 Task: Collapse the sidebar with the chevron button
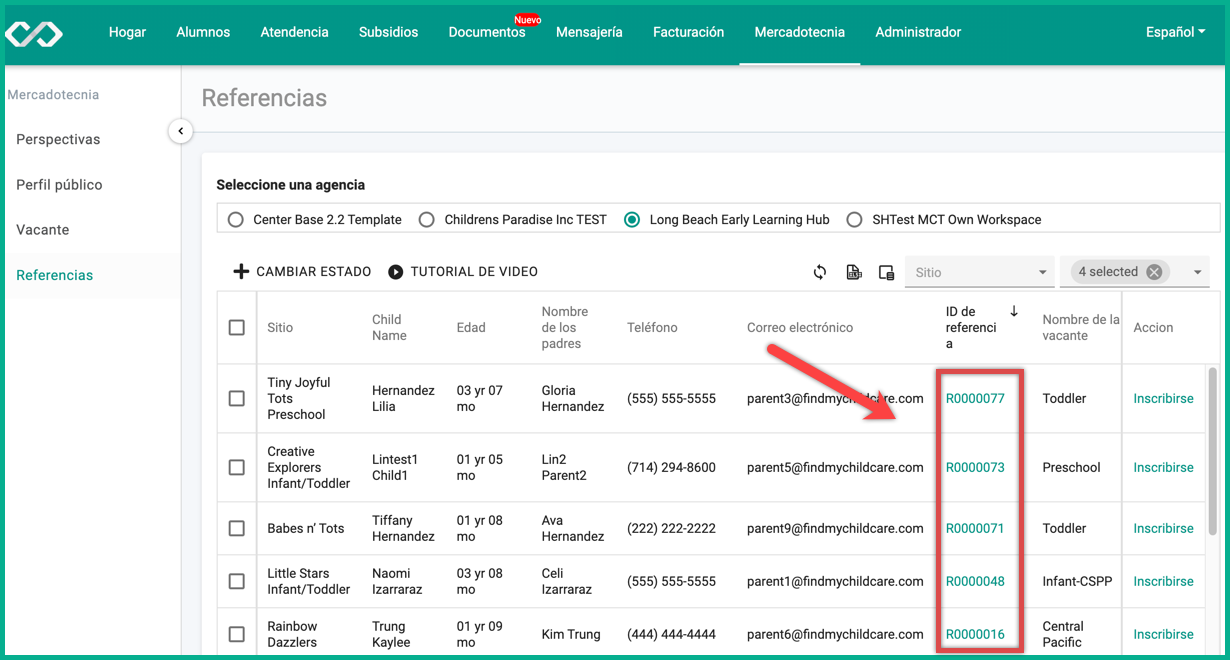tap(180, 131)
